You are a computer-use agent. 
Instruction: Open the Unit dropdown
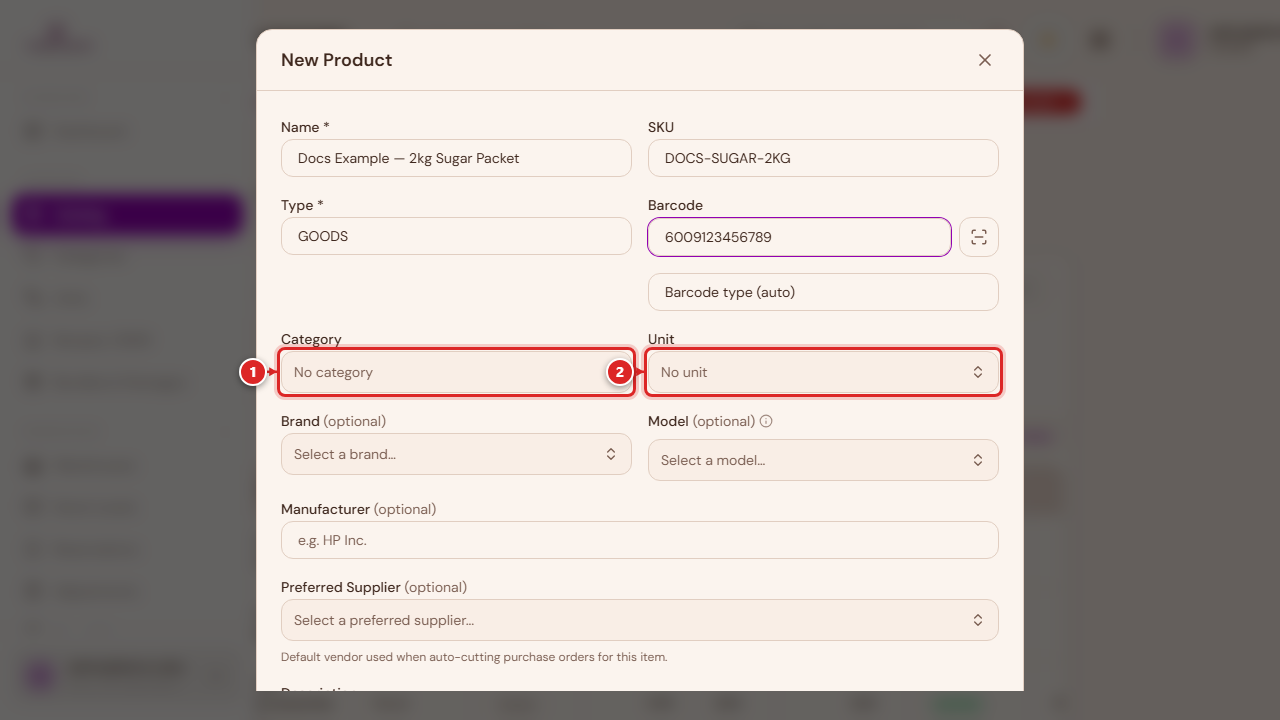(x=823, y=372)
